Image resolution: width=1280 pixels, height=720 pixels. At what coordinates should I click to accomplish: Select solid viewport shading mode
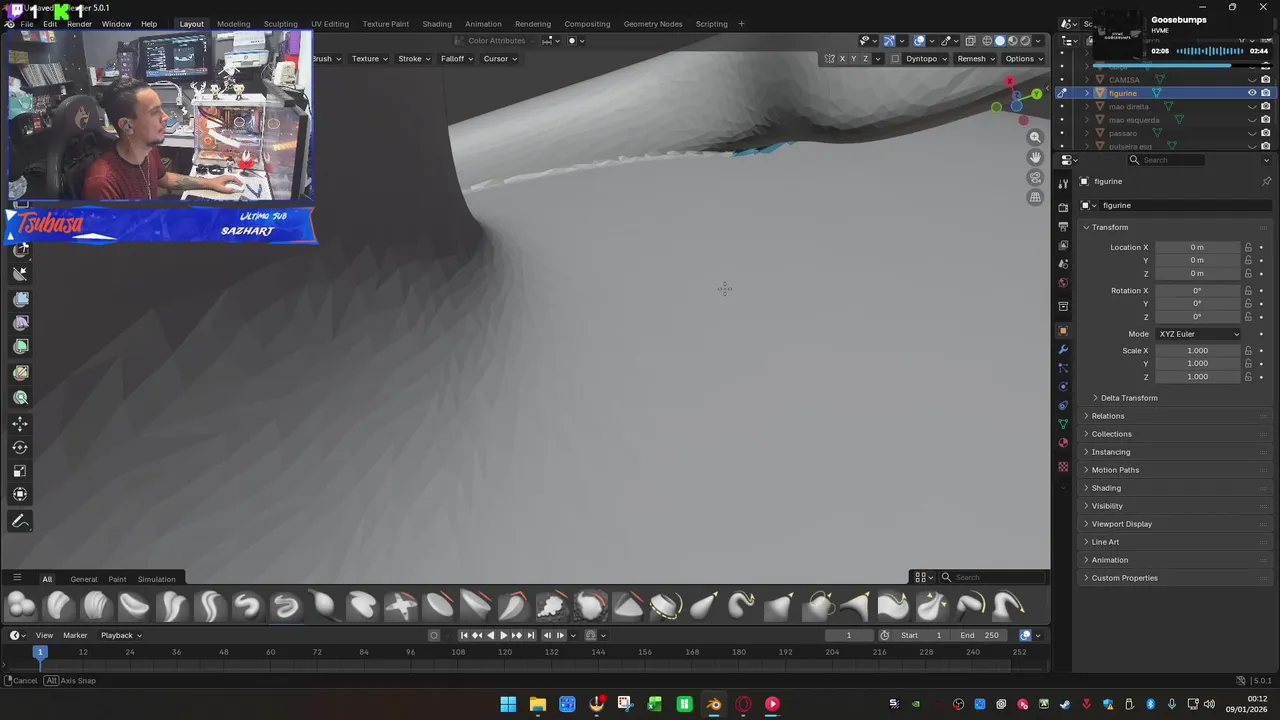(x=999, y=41)
